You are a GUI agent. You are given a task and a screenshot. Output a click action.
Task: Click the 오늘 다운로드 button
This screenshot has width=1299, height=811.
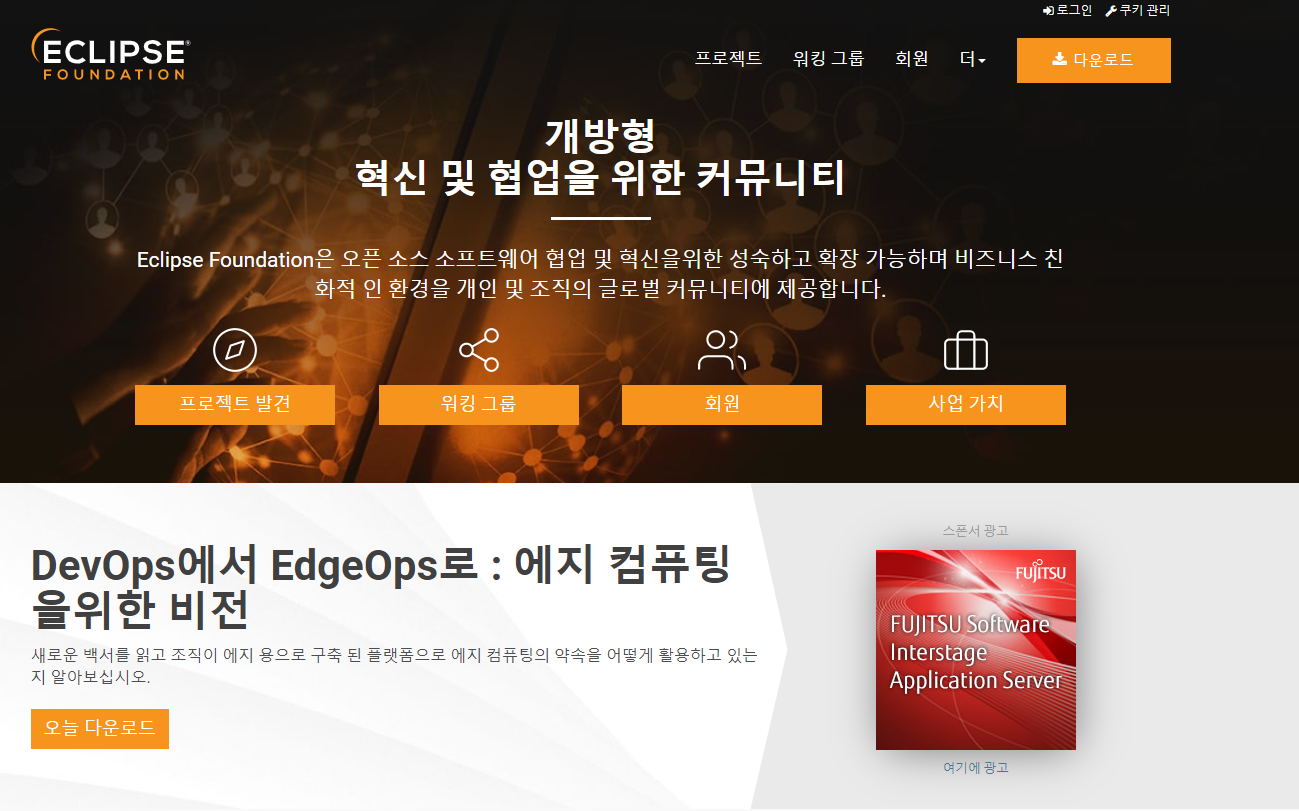(100, 729)
